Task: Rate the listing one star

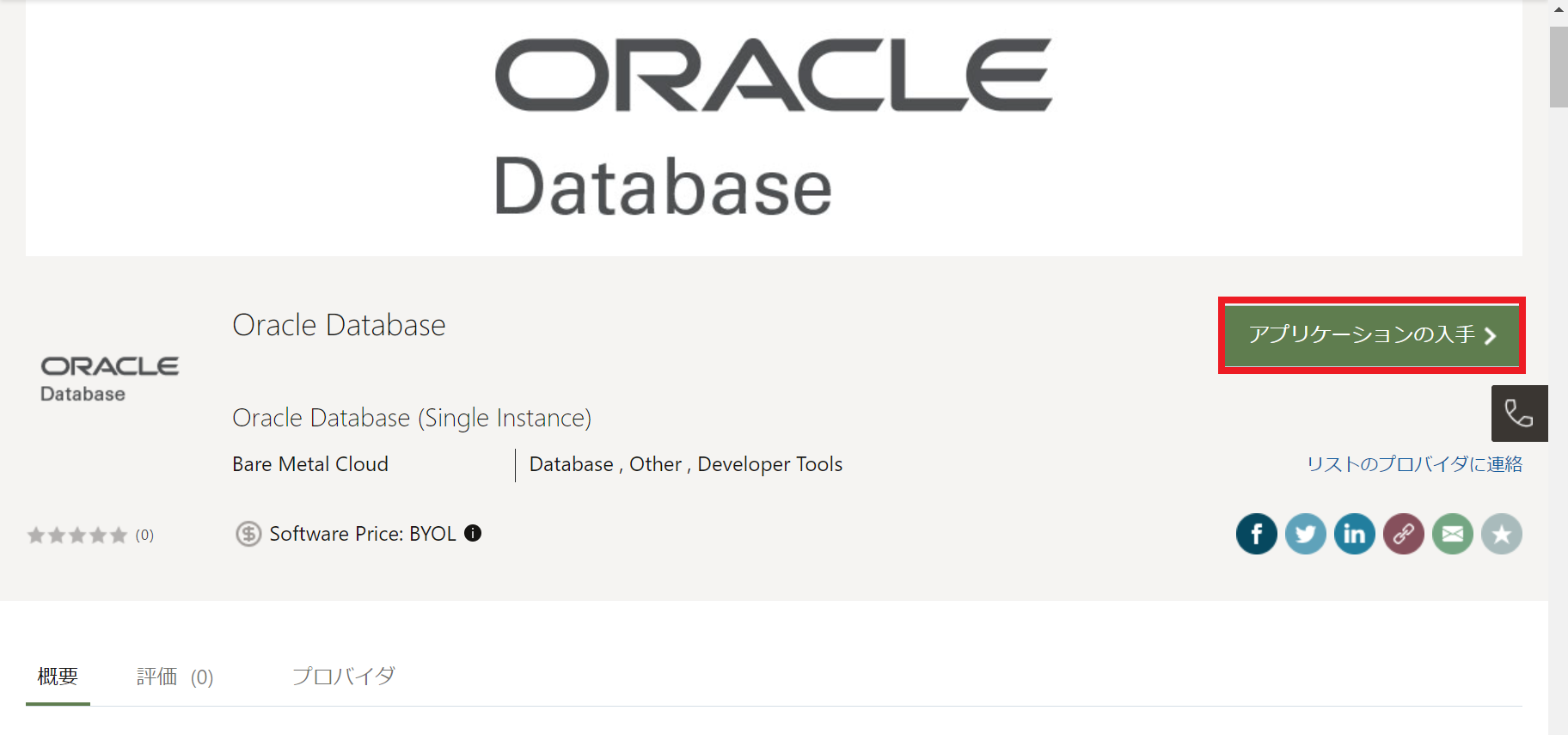Action: coord(36,535)
